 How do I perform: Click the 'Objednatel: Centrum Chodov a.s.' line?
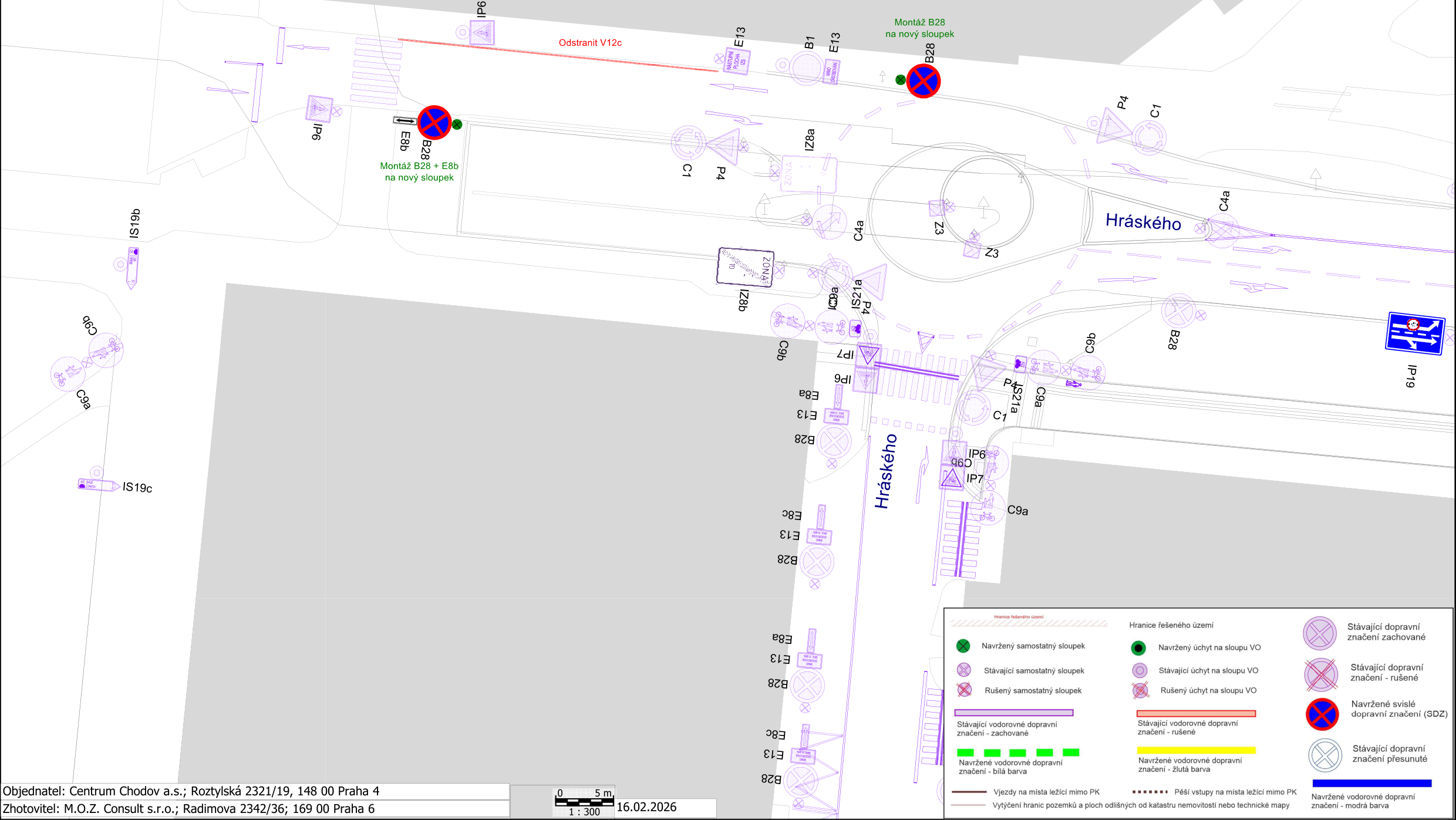click(x=191, y=791)
